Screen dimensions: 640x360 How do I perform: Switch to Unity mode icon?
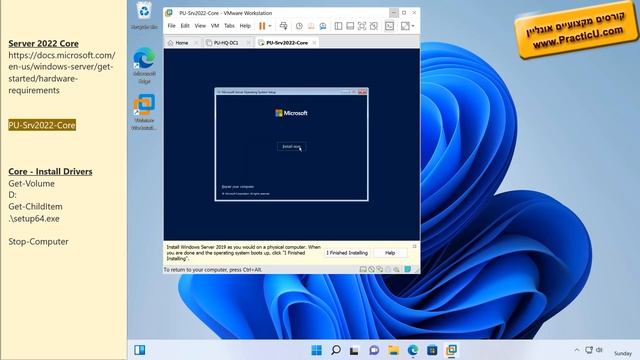coord(374,26)
